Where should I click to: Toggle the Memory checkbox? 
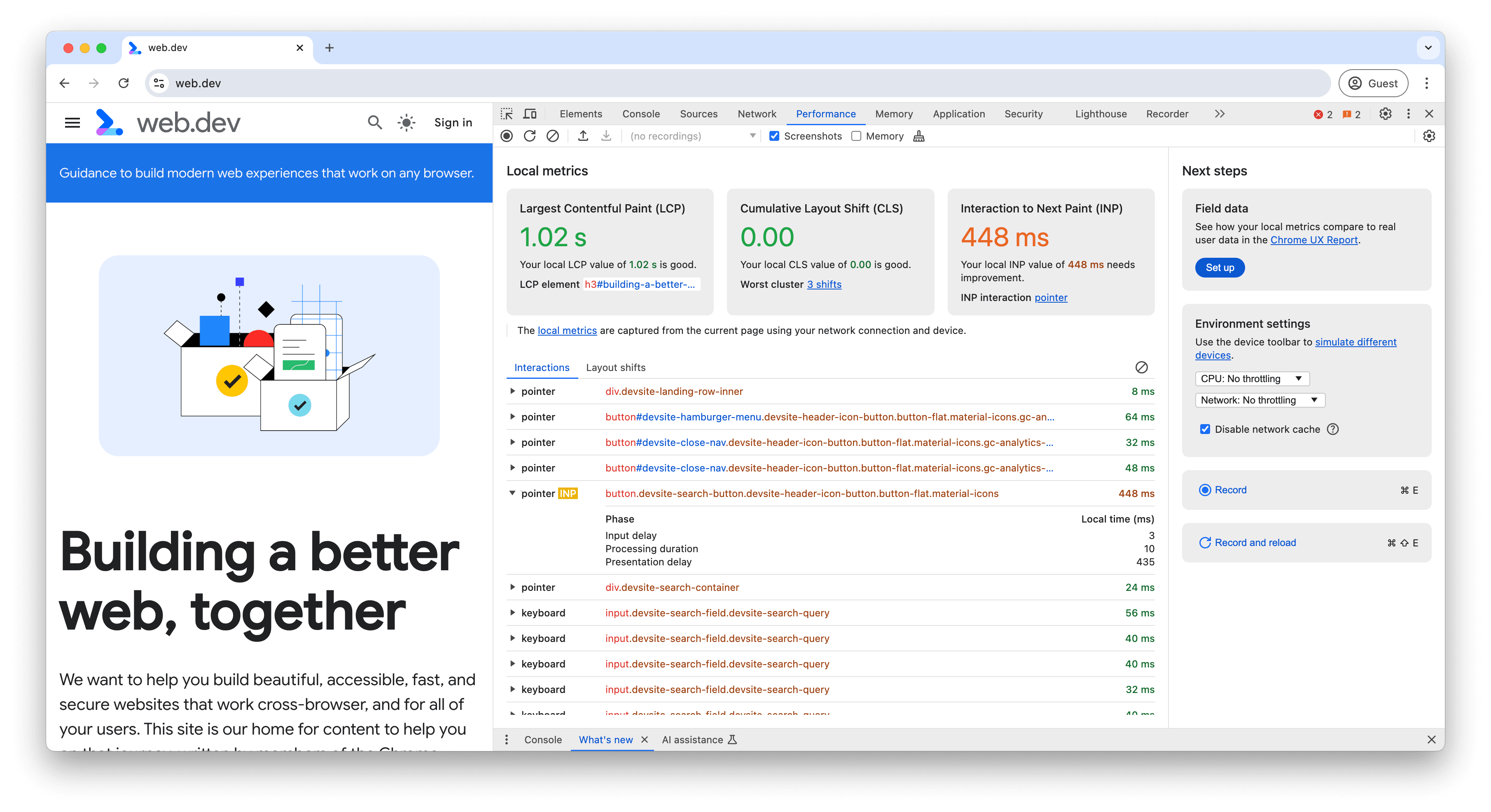point(856,135)
